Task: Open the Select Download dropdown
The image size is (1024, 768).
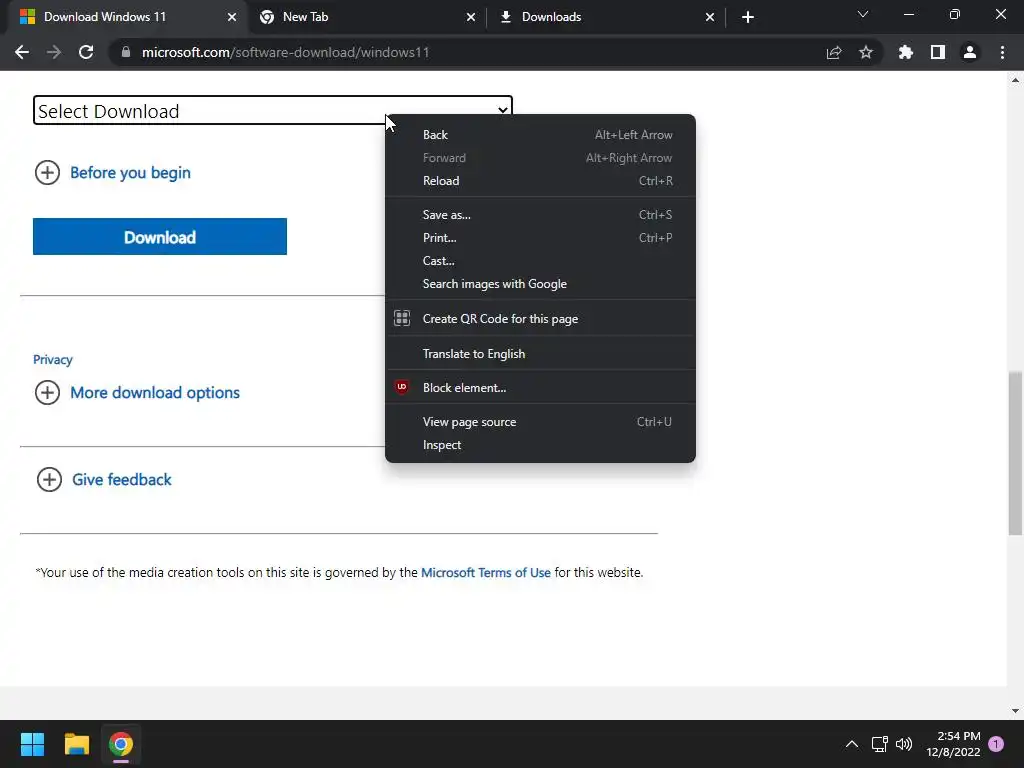Action: (x=272, y=110)
